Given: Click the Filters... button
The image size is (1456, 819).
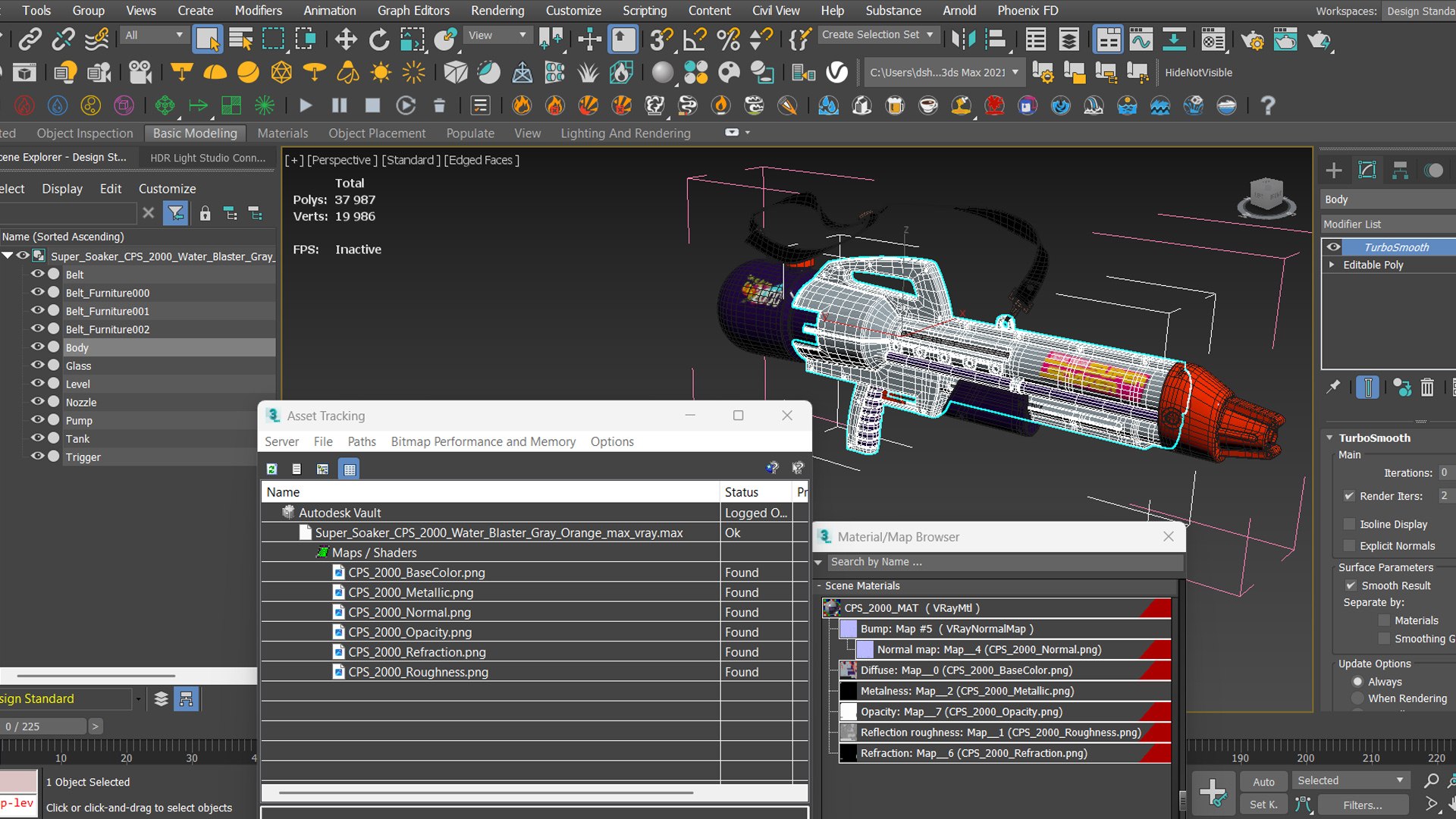Looking at the screenshot, I should pyautogui.click(x=1363, y=805).
